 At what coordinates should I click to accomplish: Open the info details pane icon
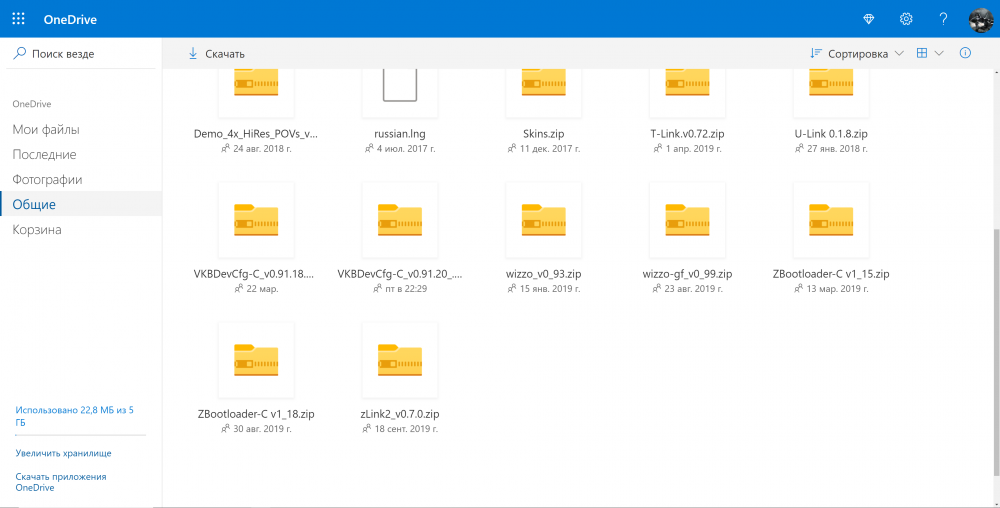coord(966,53)
